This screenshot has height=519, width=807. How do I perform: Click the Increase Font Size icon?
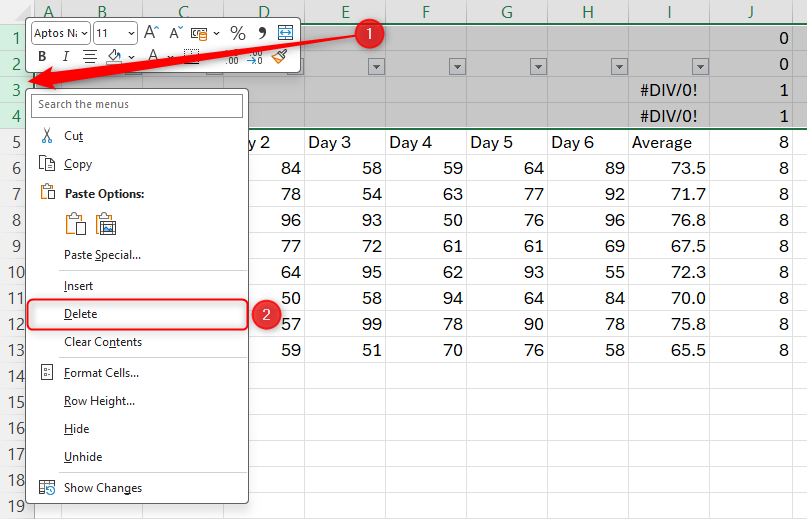[x=151, y=33]
